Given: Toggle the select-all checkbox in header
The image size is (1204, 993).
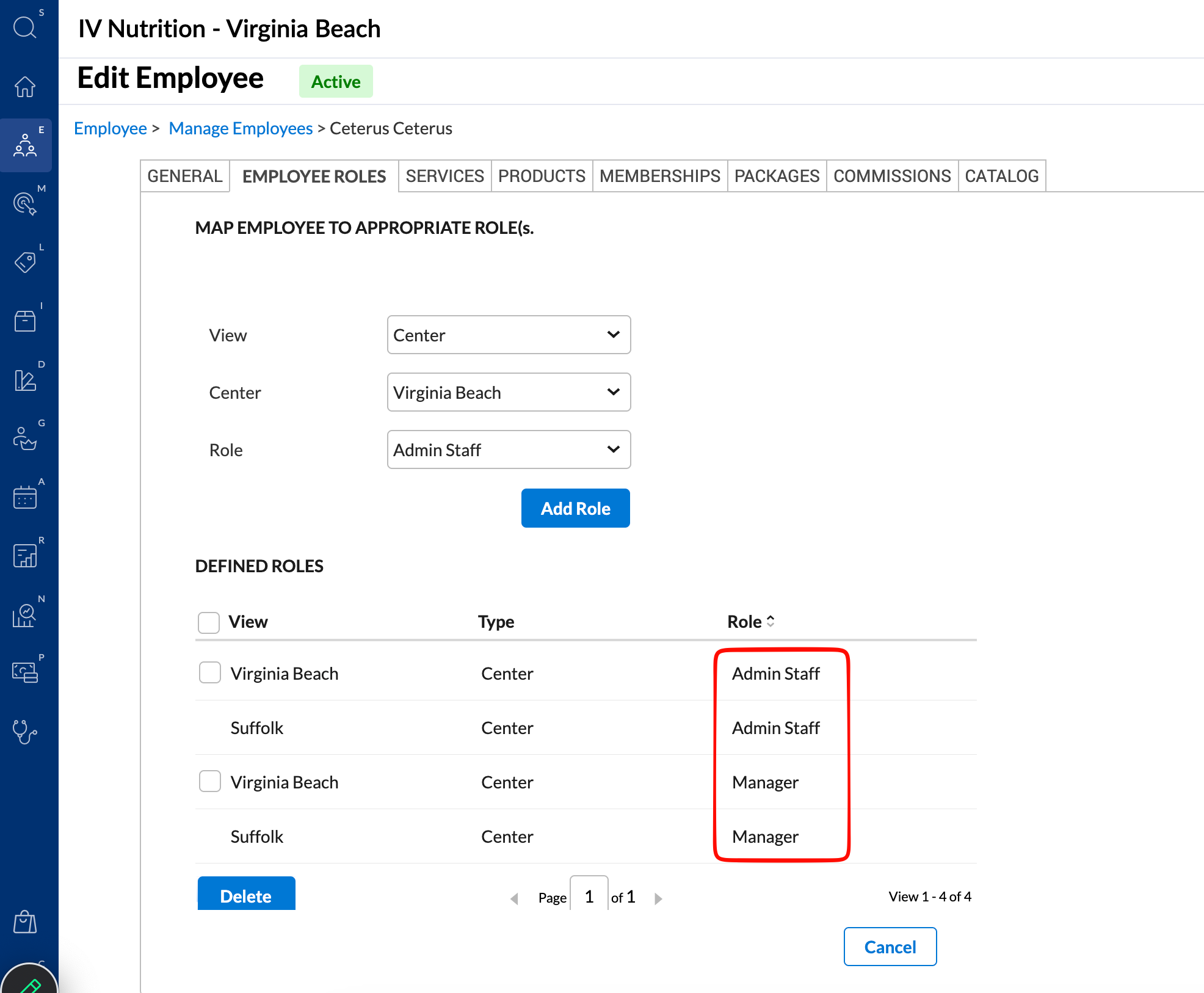Looking at the screenshot, I should 209,622.
